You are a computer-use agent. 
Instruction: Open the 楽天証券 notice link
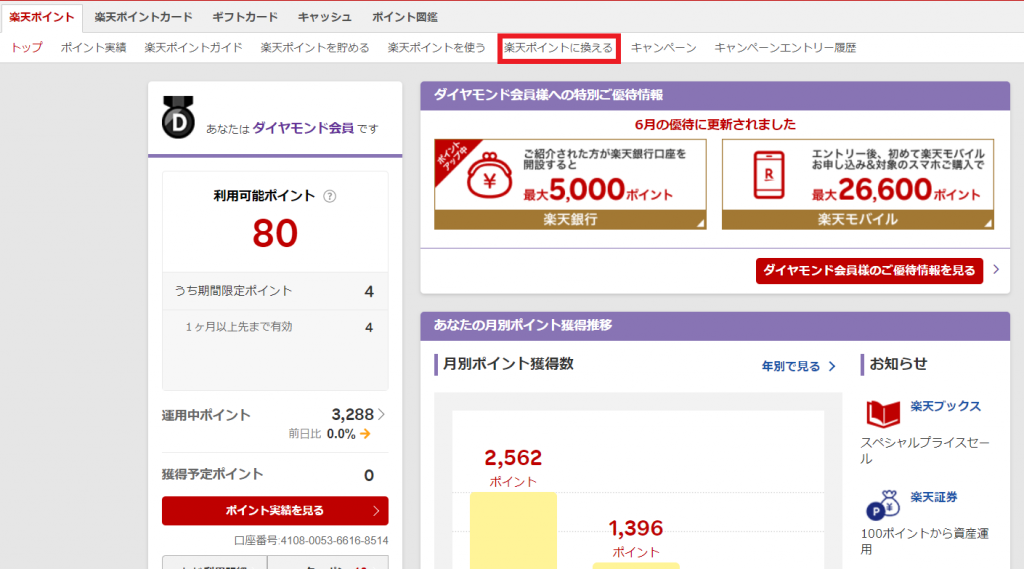point(934,497)
